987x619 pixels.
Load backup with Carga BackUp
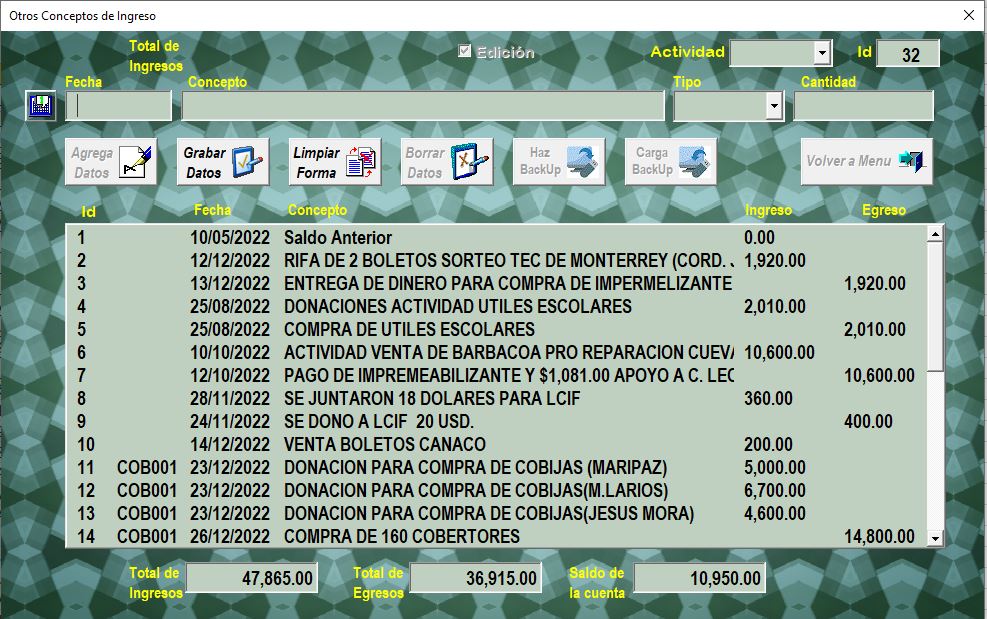coord(671,162)
